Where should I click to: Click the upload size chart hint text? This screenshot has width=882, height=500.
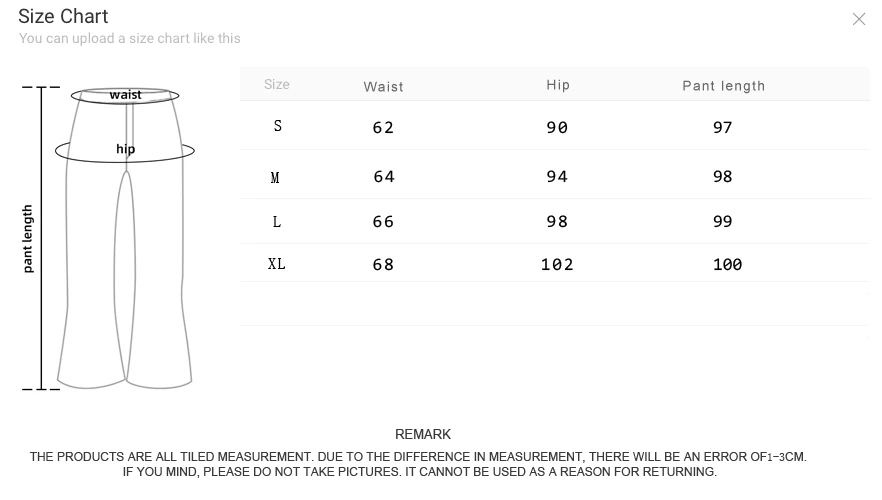tap(129, 38)
